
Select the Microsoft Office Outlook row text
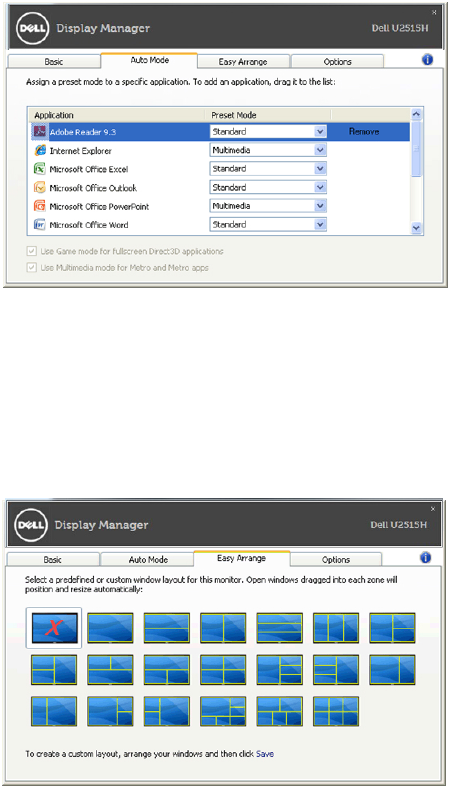93,188
